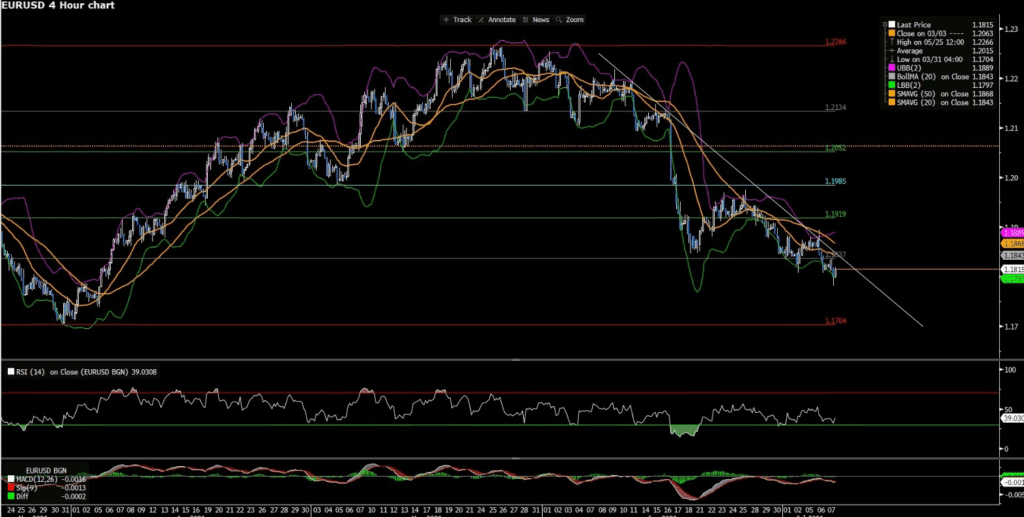
Task: Click the 1.2266 resistance level label
Action: point(835,42)
